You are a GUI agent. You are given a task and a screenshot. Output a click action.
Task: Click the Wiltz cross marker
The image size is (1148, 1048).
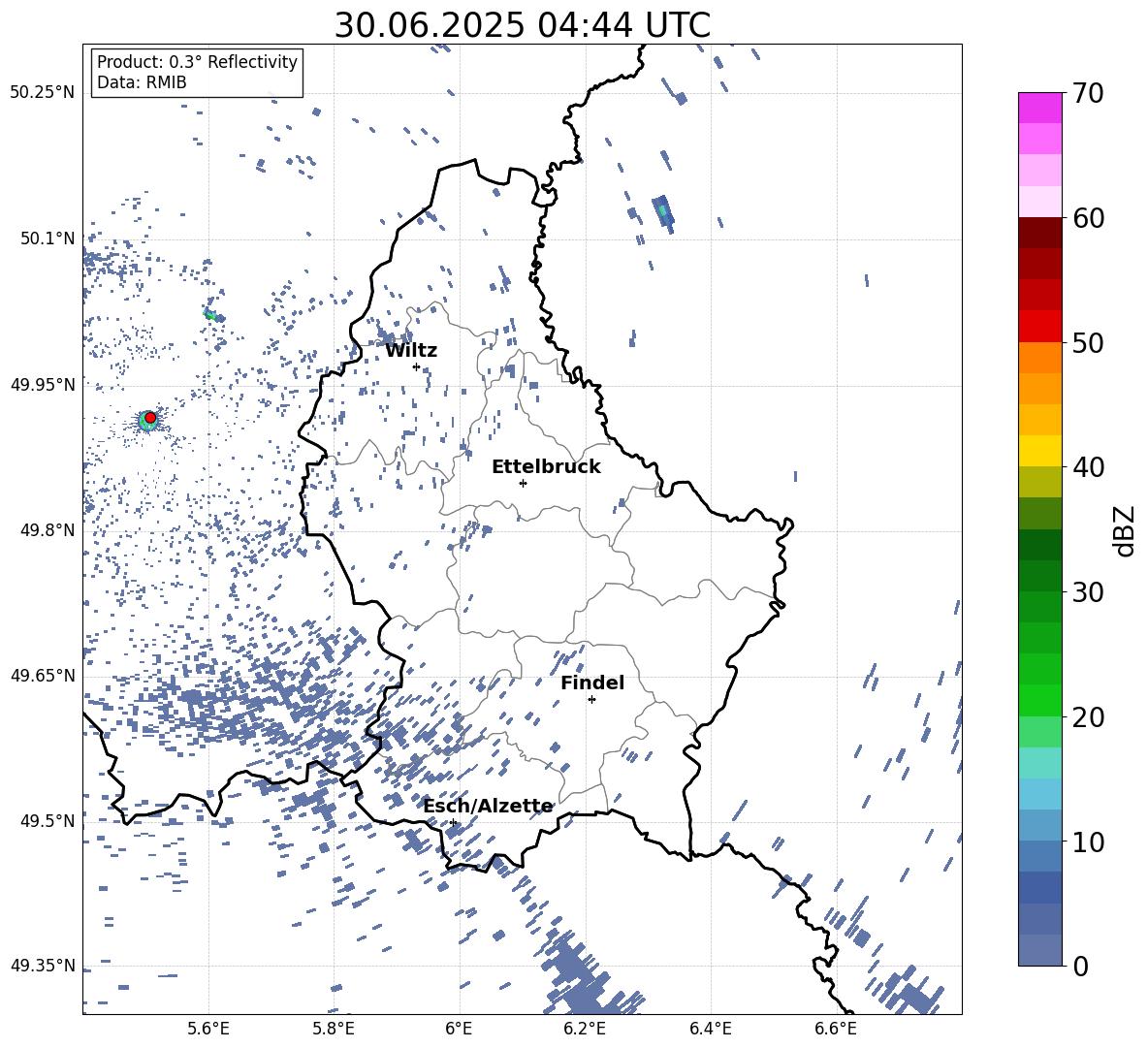pos(416,366)
